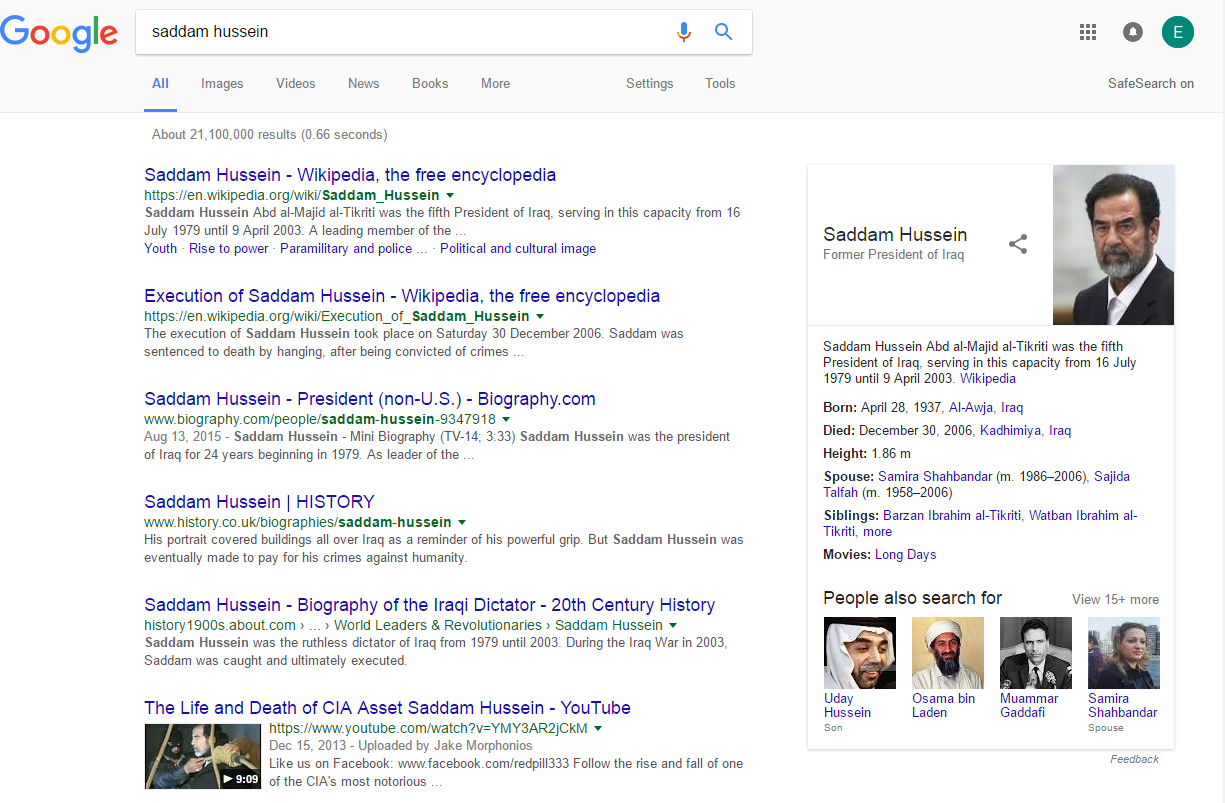
Task: Click the Google logo
Action: click(59, 33)
